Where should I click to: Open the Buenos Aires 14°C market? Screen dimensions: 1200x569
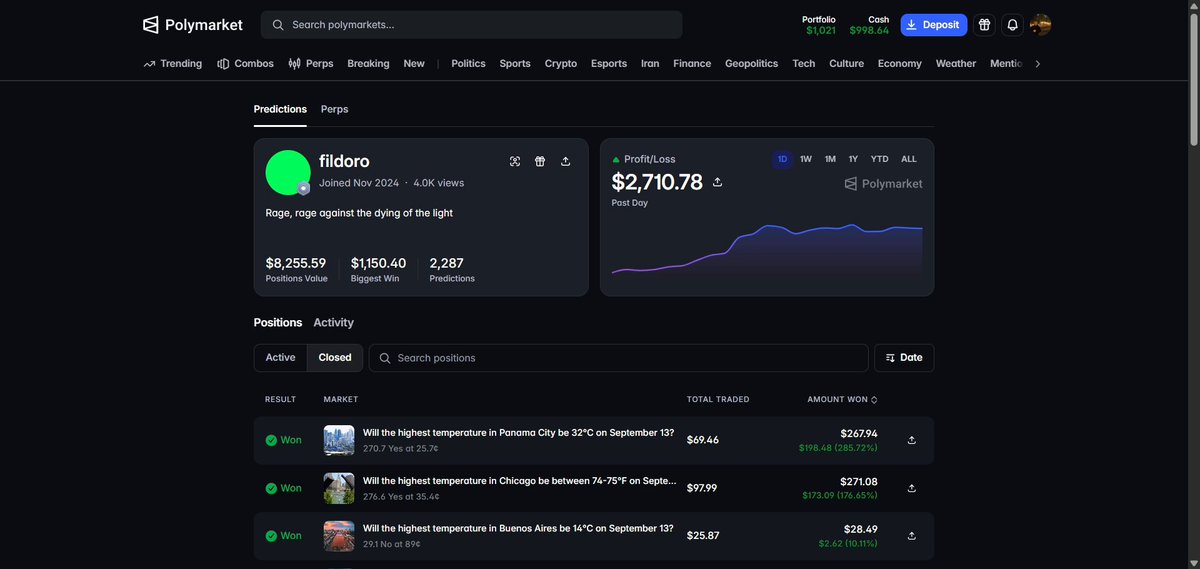coord(518,529)
